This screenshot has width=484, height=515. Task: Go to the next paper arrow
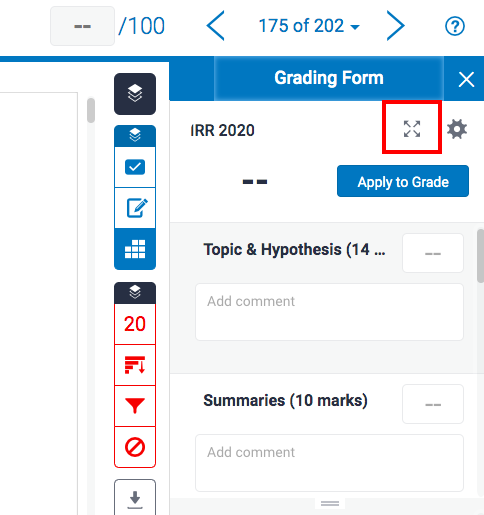coord(396,26)
